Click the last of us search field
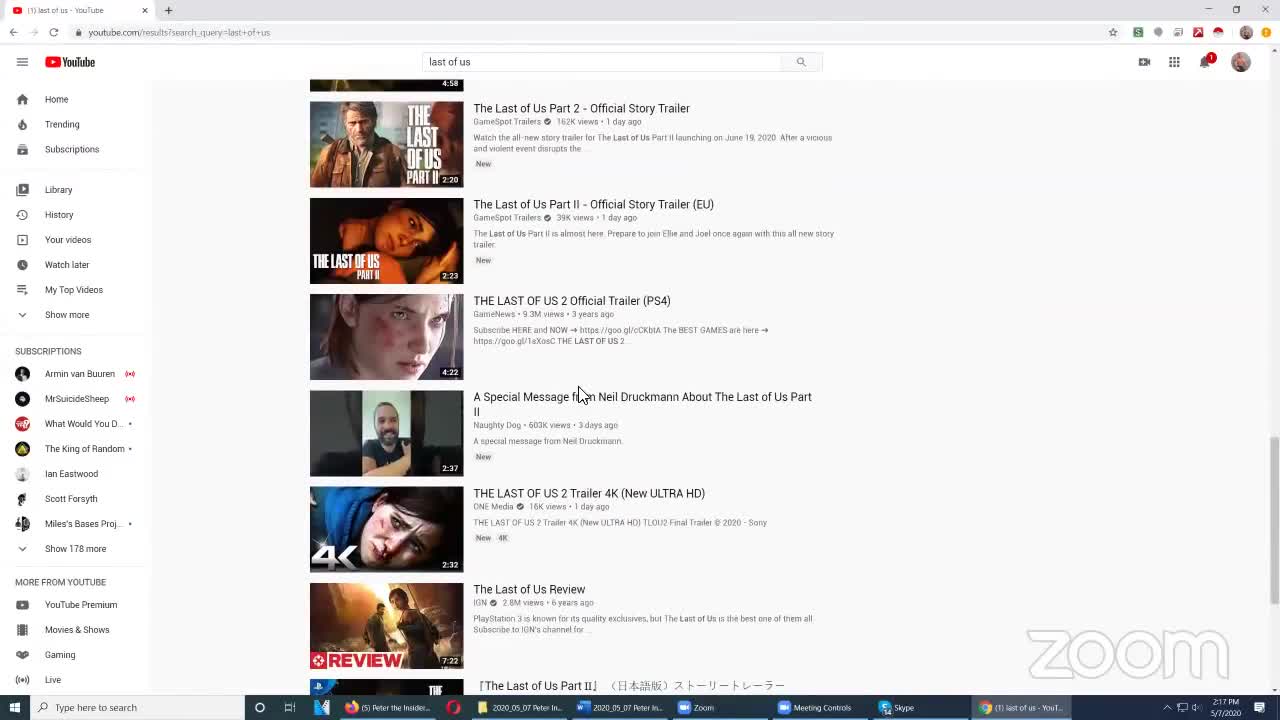This screenshot has width=1280, height=720. [x=602, y=62]
